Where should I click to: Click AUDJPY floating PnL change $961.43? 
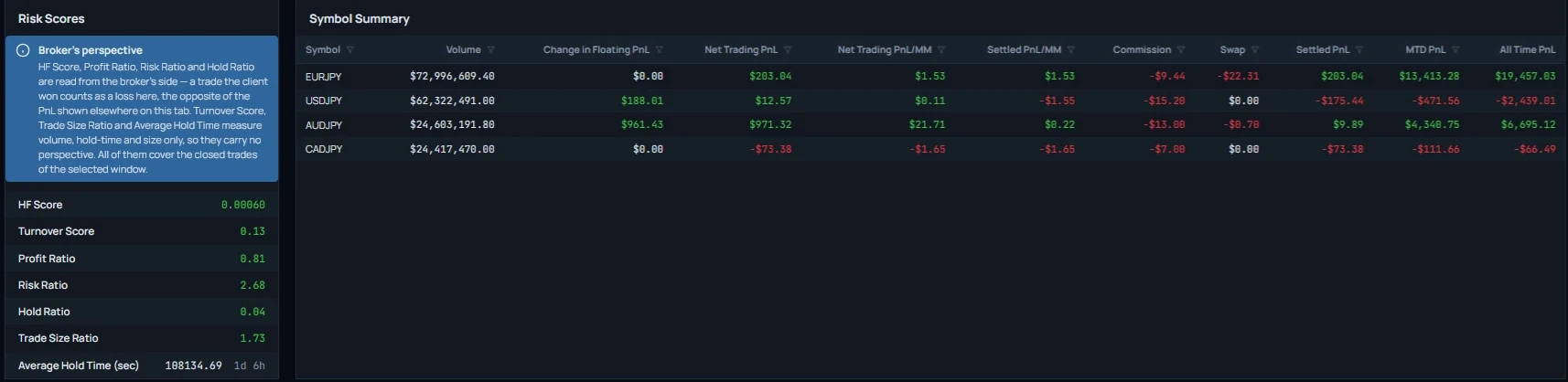pyautogui.click(x=642, y=125)
